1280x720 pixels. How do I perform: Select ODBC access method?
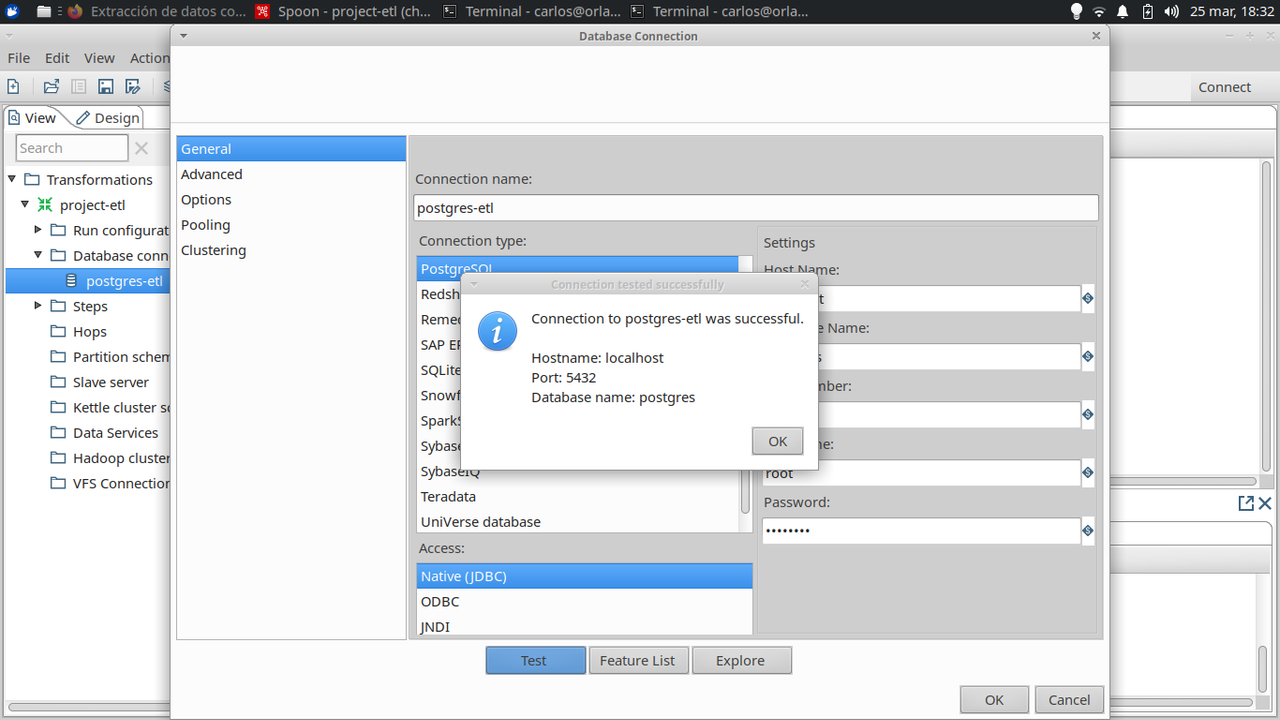tap(584, 602)
